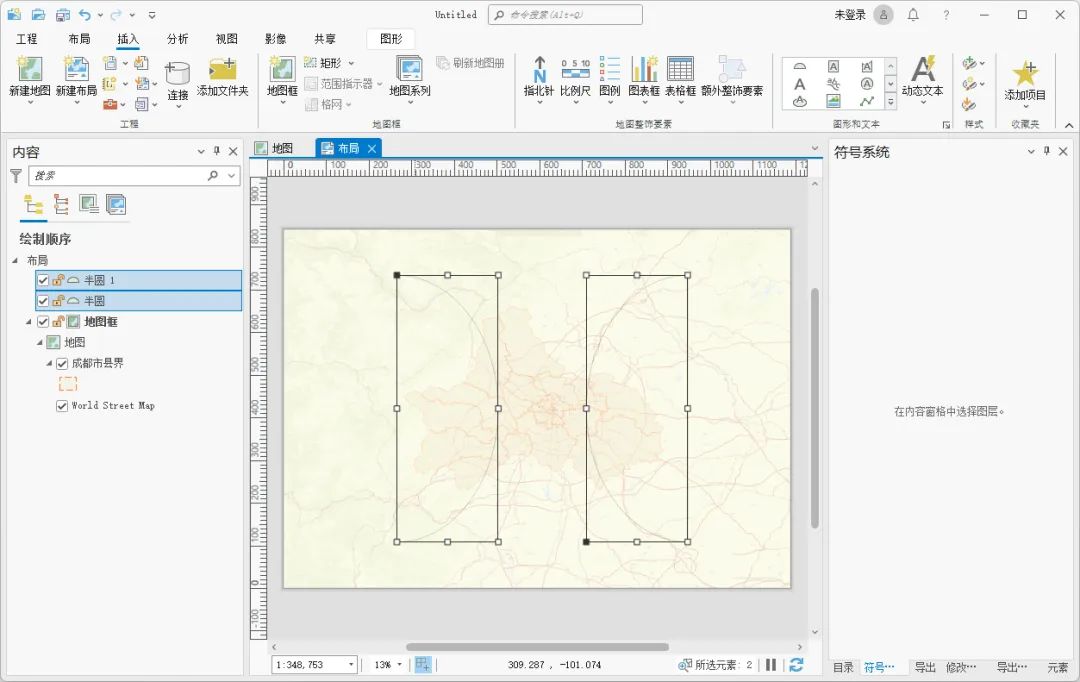Click the 矩形 shape button
Image resolution: width=1080 pixels, height=682 pixels.
click(322, 63)
